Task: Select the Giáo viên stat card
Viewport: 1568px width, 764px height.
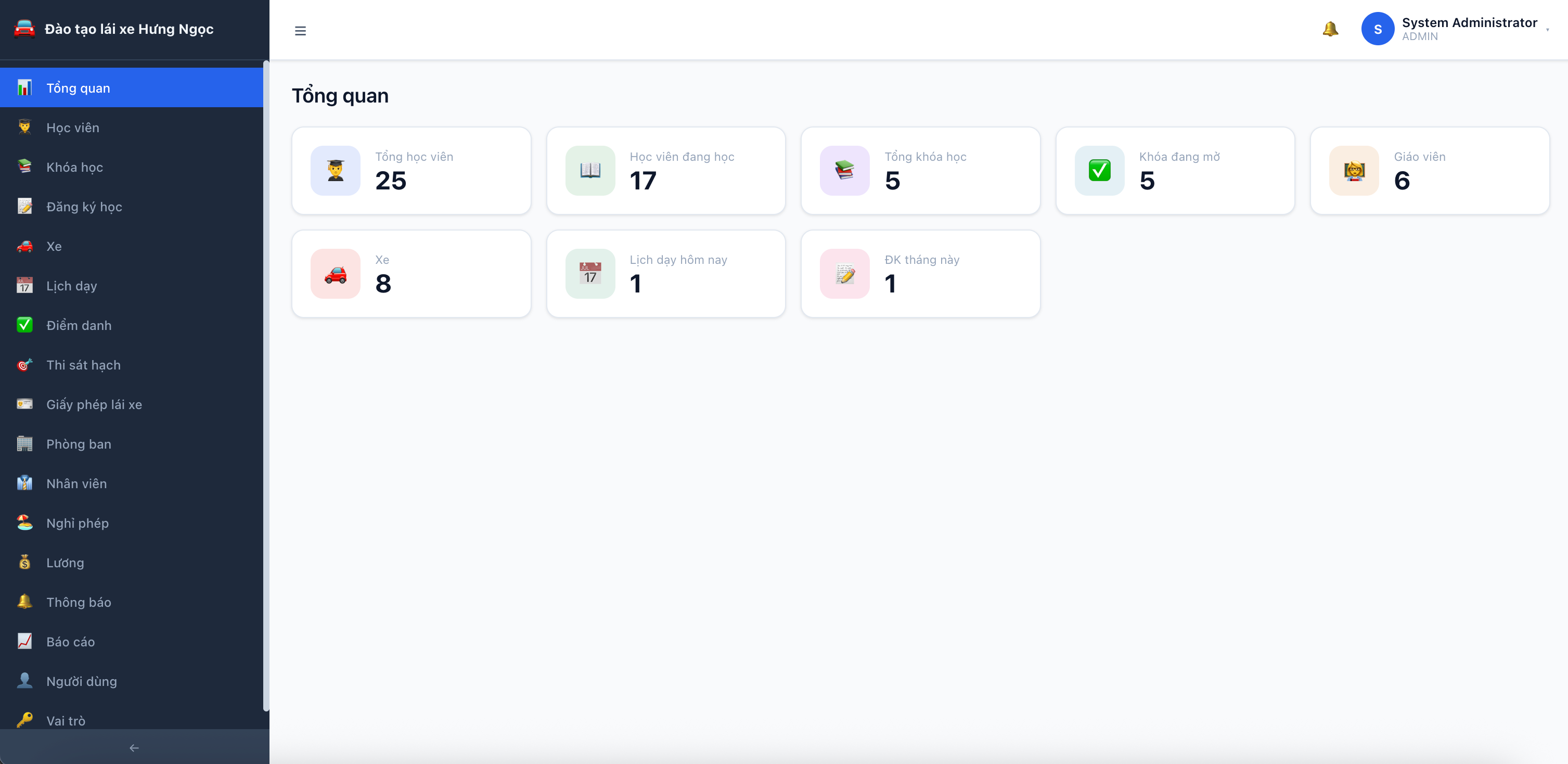Action: pyautogui.click(x=1430, y=171)
